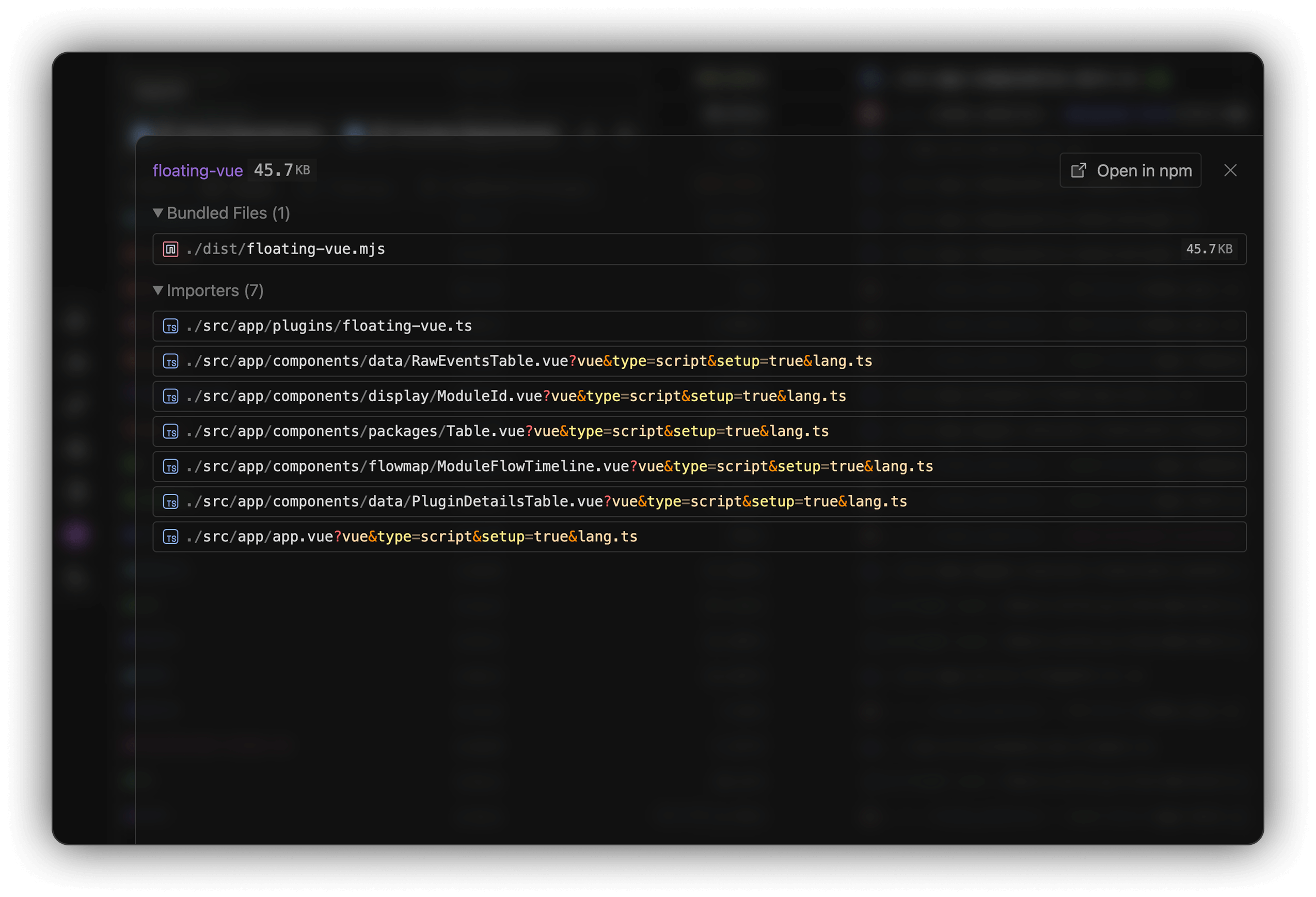Click the TS icon beside ModuleFlowTimeline.vue

click(x=170, y=467)
